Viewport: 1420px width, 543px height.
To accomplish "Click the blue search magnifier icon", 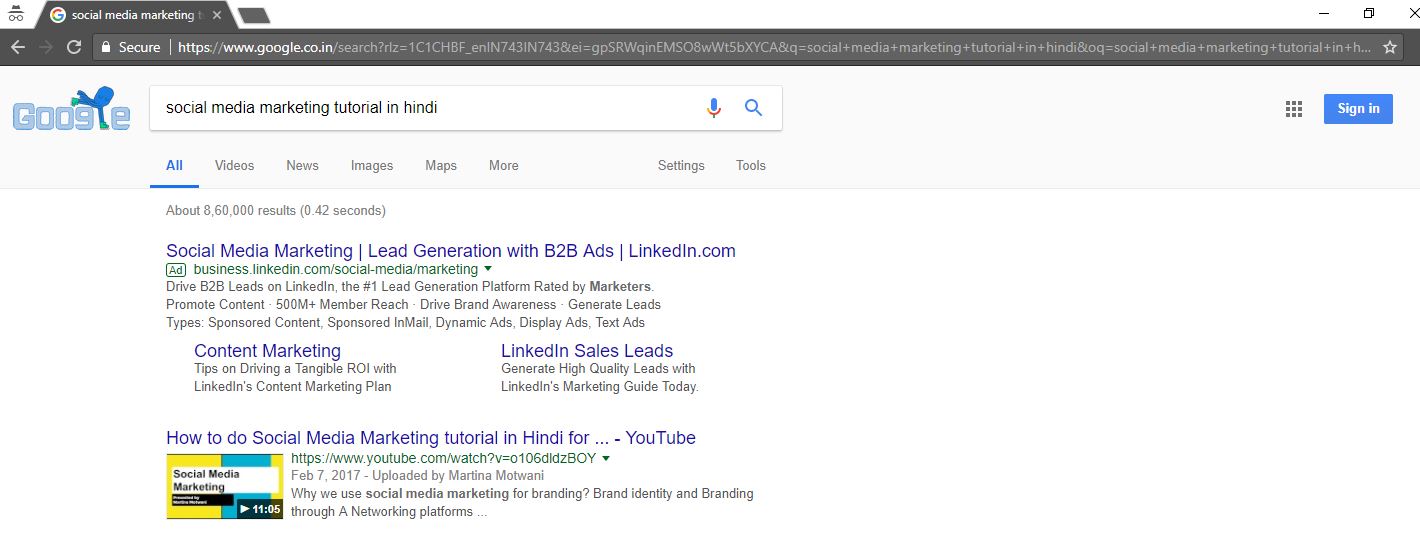I will [x=754, y=108].
